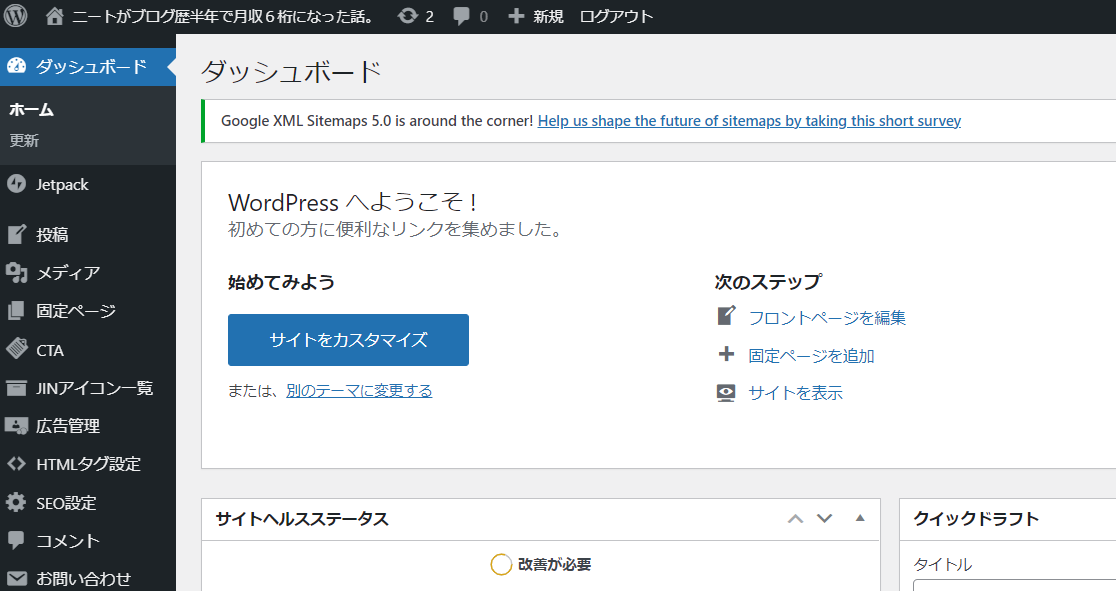
Task: Click the コメント bubble icon in sidebar
Action: [x=16, y=540]
